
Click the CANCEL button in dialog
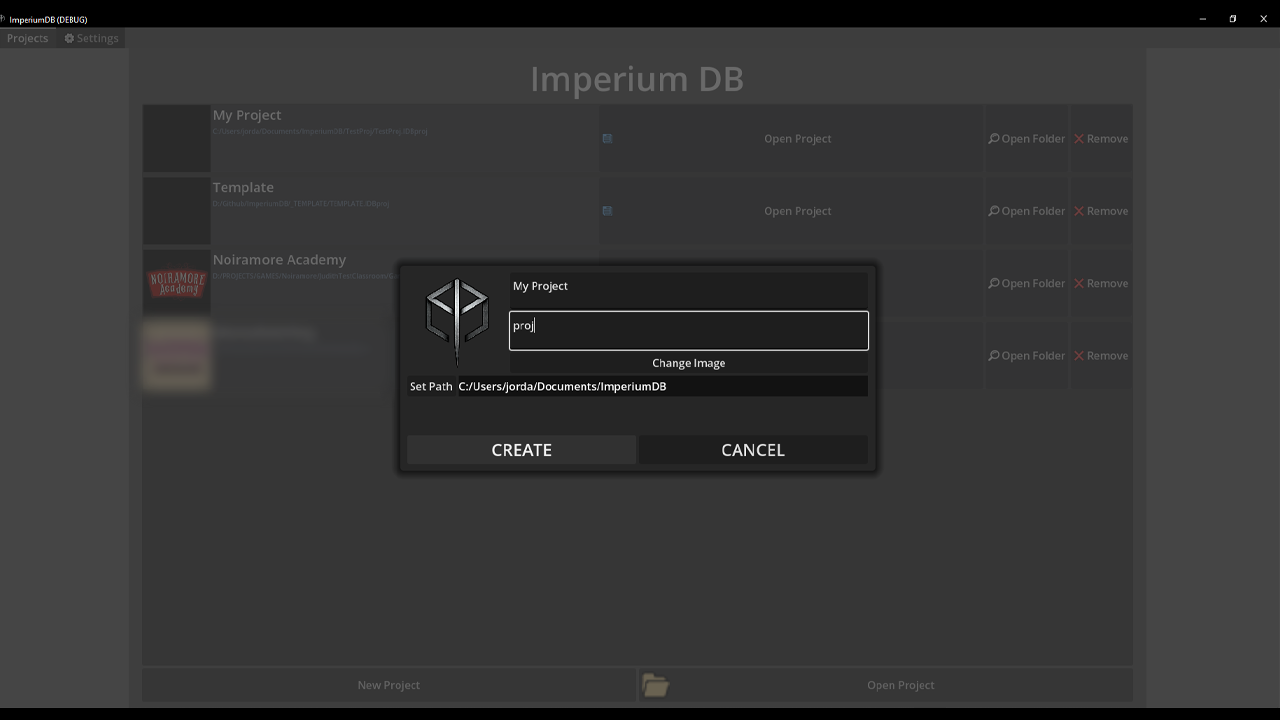point(753,450)
